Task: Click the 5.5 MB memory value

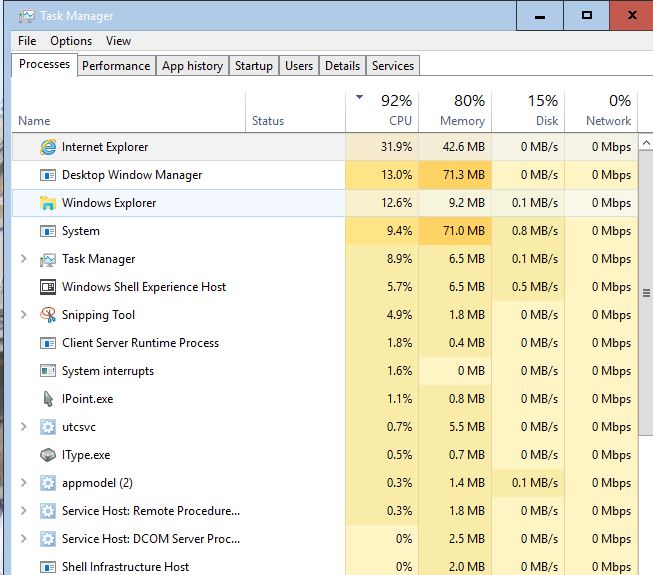Action: tap(467, 427)
